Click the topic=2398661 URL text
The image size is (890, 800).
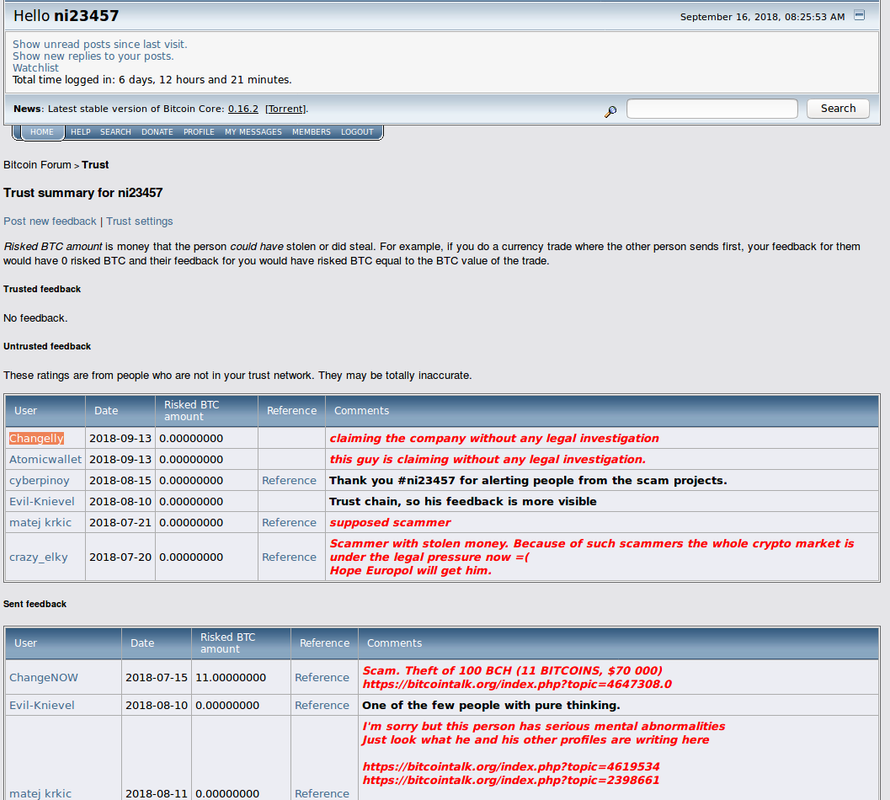tap(511, 781)
